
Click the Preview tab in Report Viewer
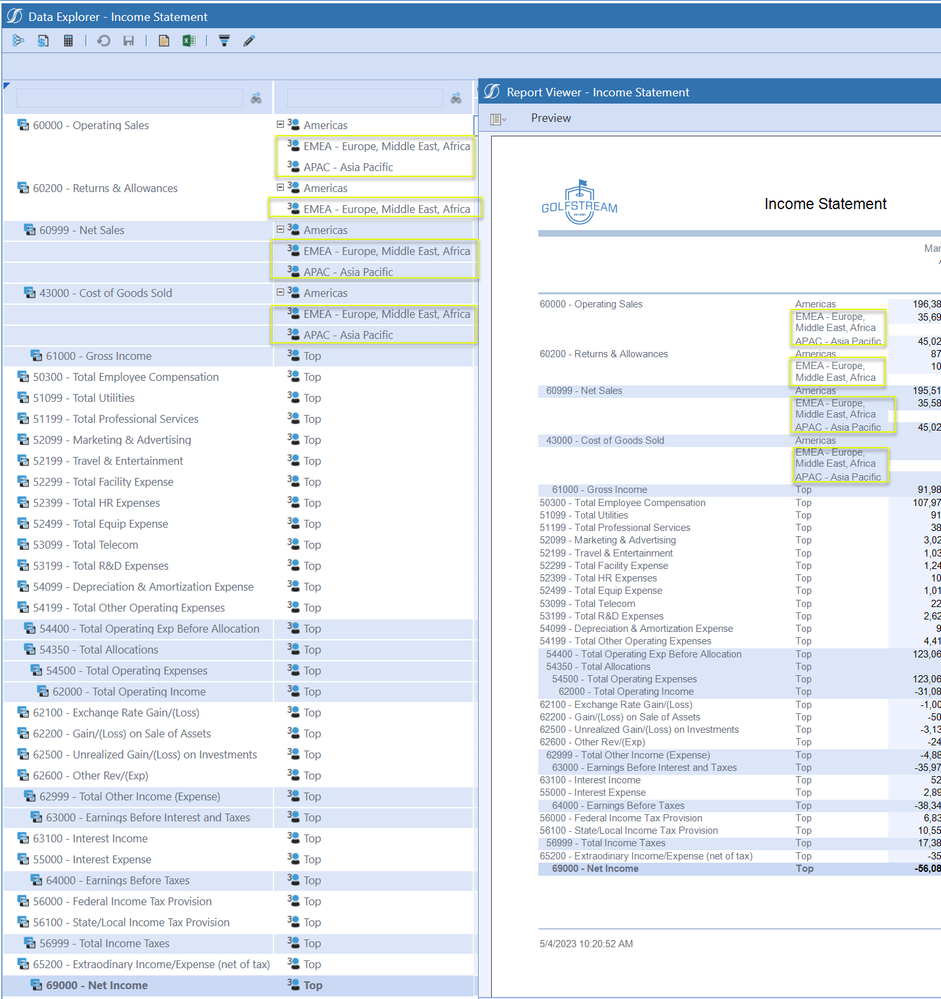tap(551, 118)
